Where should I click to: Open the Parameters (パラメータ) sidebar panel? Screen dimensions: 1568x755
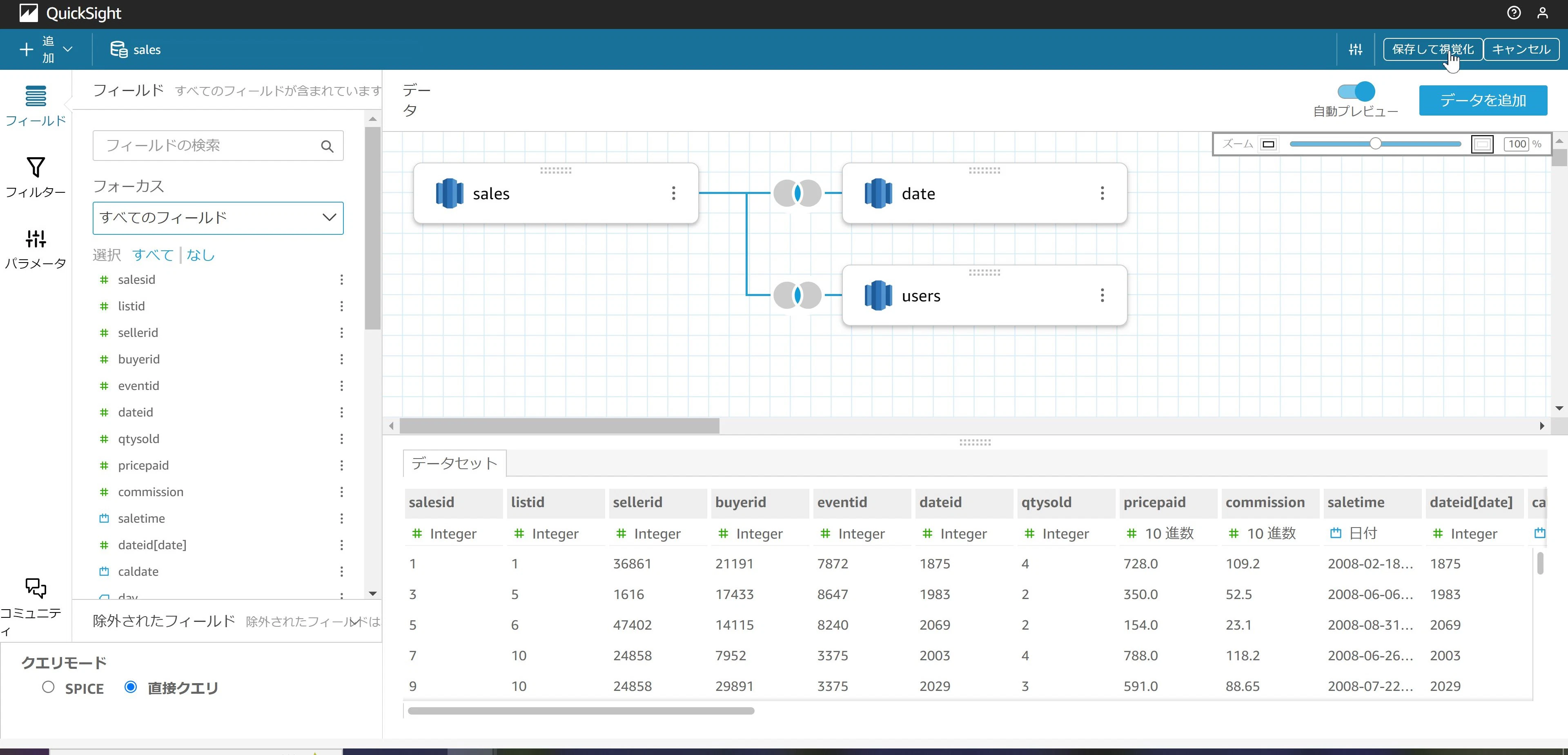pyautogui.click(x=35, y=248)
